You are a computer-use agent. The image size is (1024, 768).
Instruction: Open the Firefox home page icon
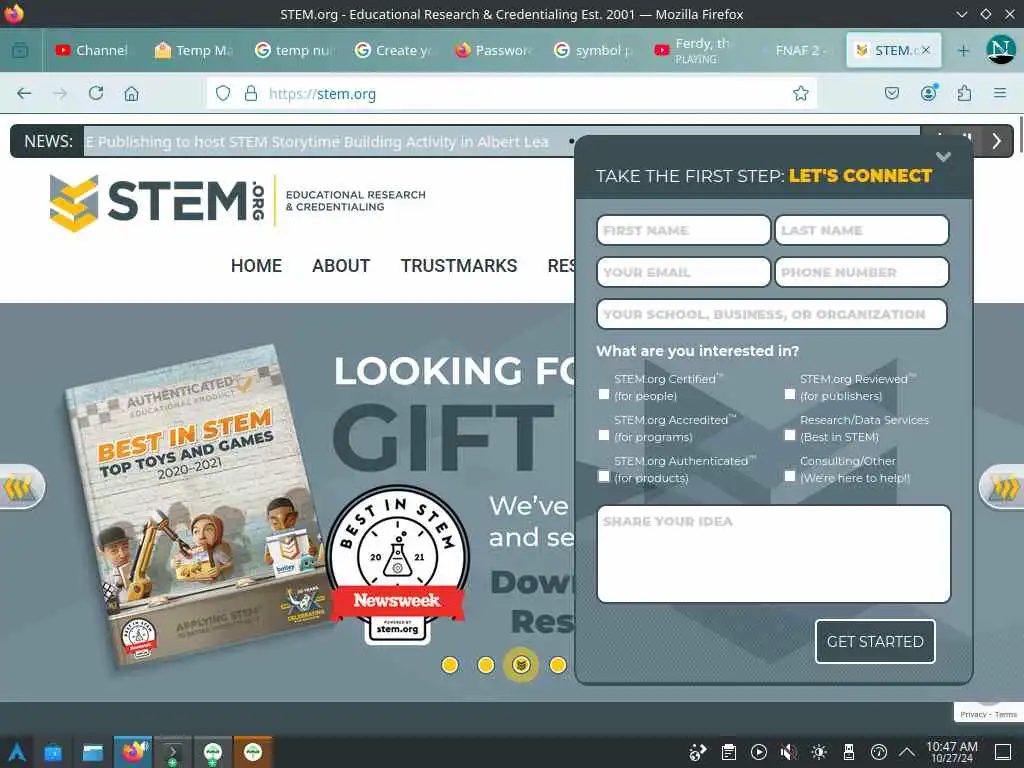pyautogui.click(x=131, y=93)
